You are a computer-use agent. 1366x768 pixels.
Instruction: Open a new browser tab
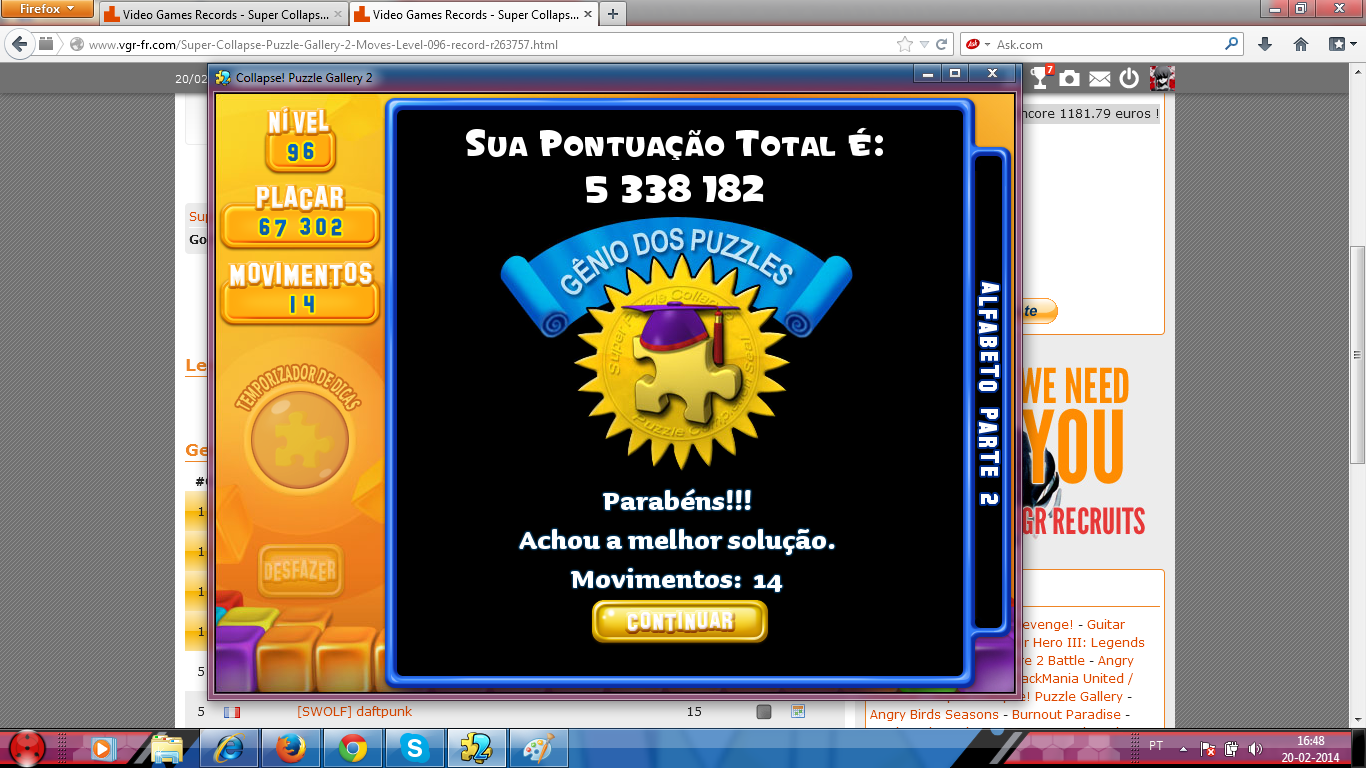[x=612, y=14]
